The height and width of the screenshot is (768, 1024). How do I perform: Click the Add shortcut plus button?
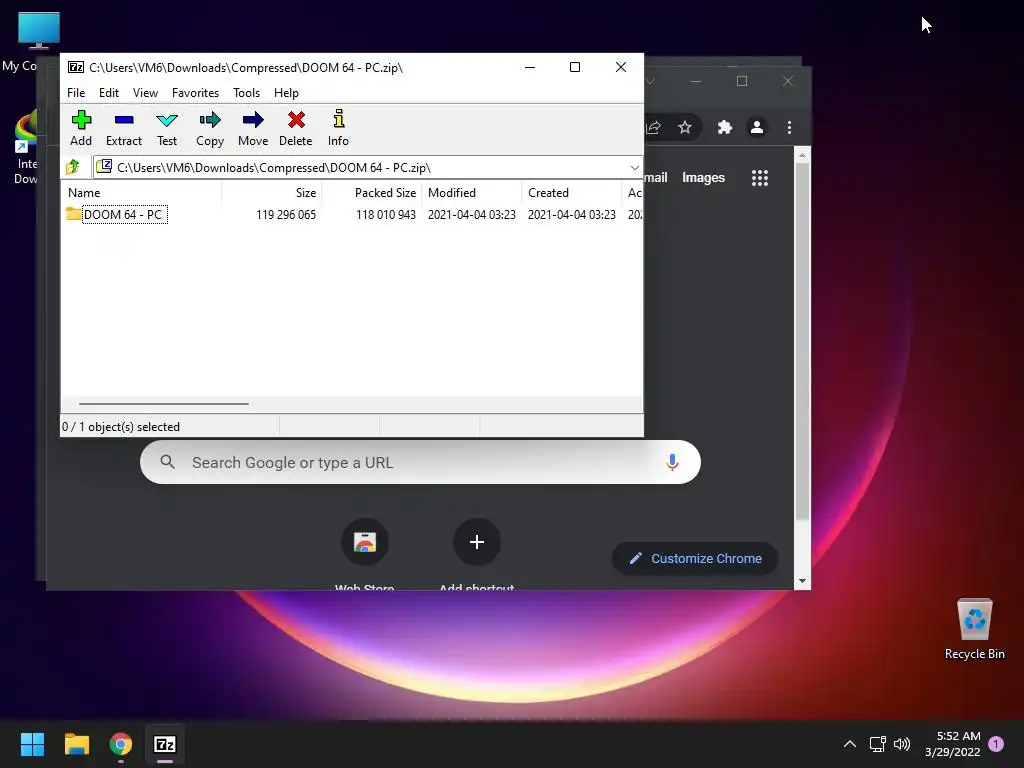coord(477,542)
